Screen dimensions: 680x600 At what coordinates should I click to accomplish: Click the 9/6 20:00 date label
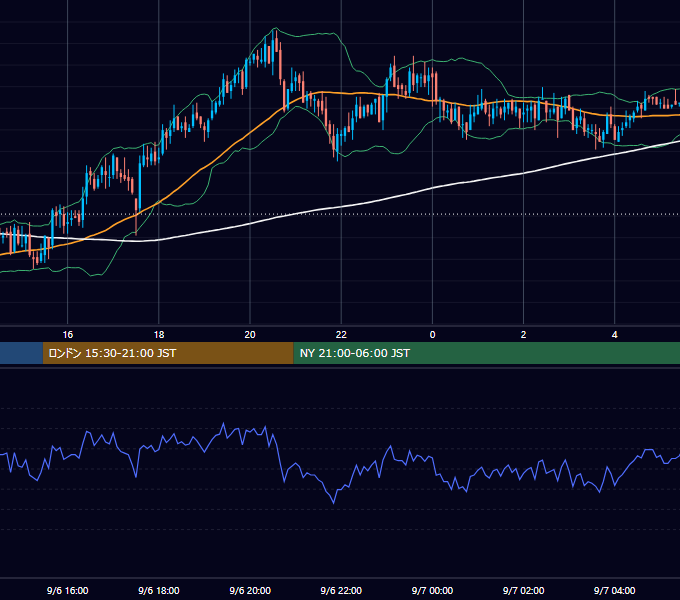pos(250,590)
